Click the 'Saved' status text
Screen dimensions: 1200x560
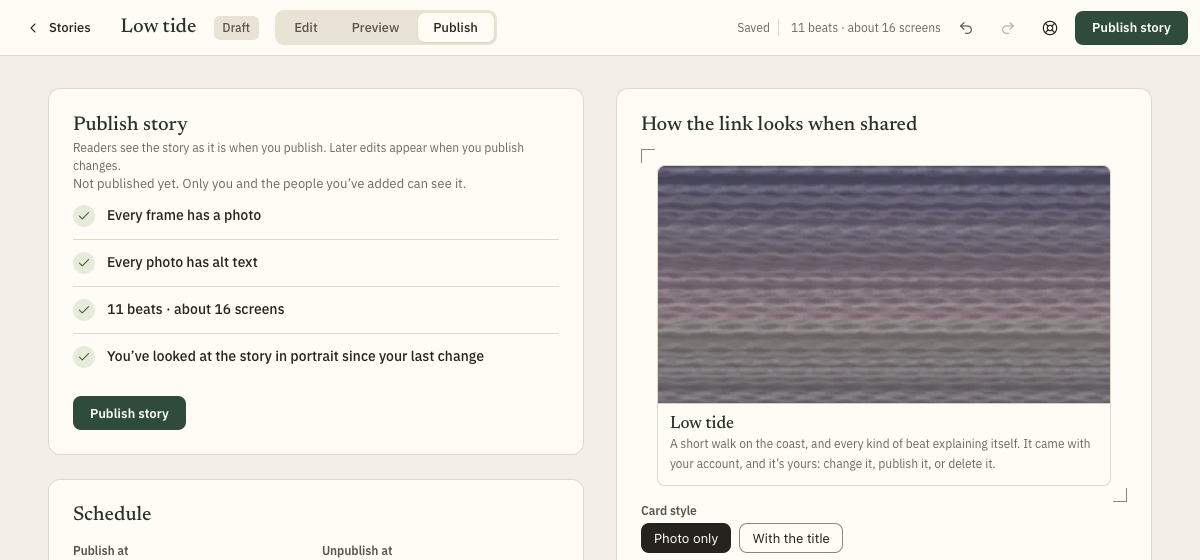tap(753, 28)
